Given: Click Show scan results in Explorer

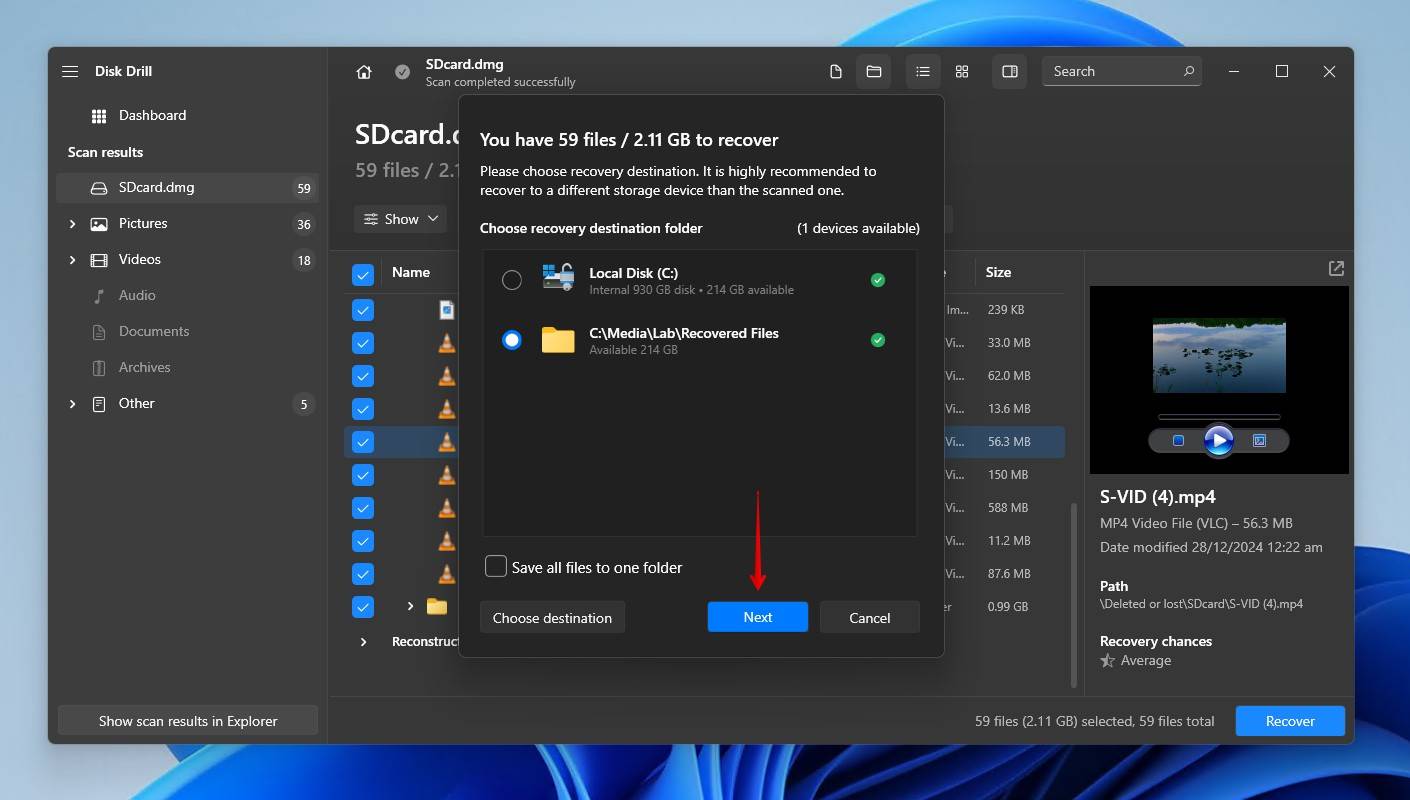Looking at the screenshot, I should pyautogui.click(x=188, y=721).
